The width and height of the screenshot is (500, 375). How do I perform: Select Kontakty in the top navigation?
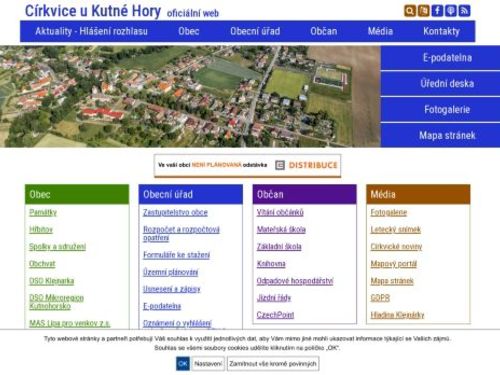point(441,31)
